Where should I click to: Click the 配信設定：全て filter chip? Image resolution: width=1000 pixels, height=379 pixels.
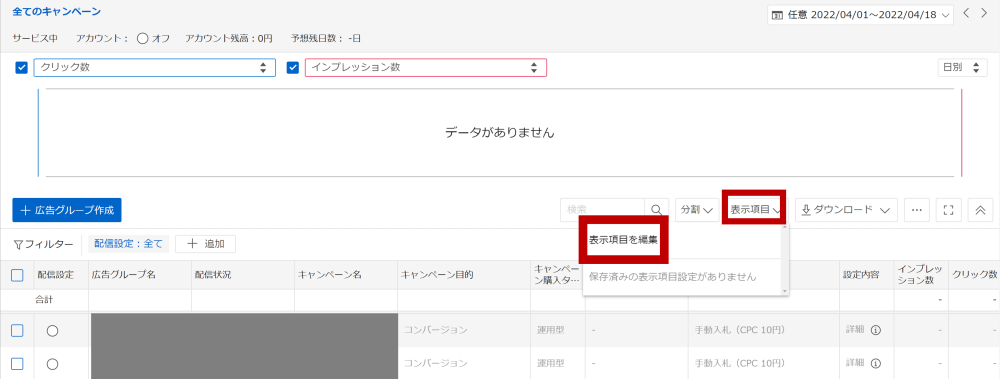(128, 244)
